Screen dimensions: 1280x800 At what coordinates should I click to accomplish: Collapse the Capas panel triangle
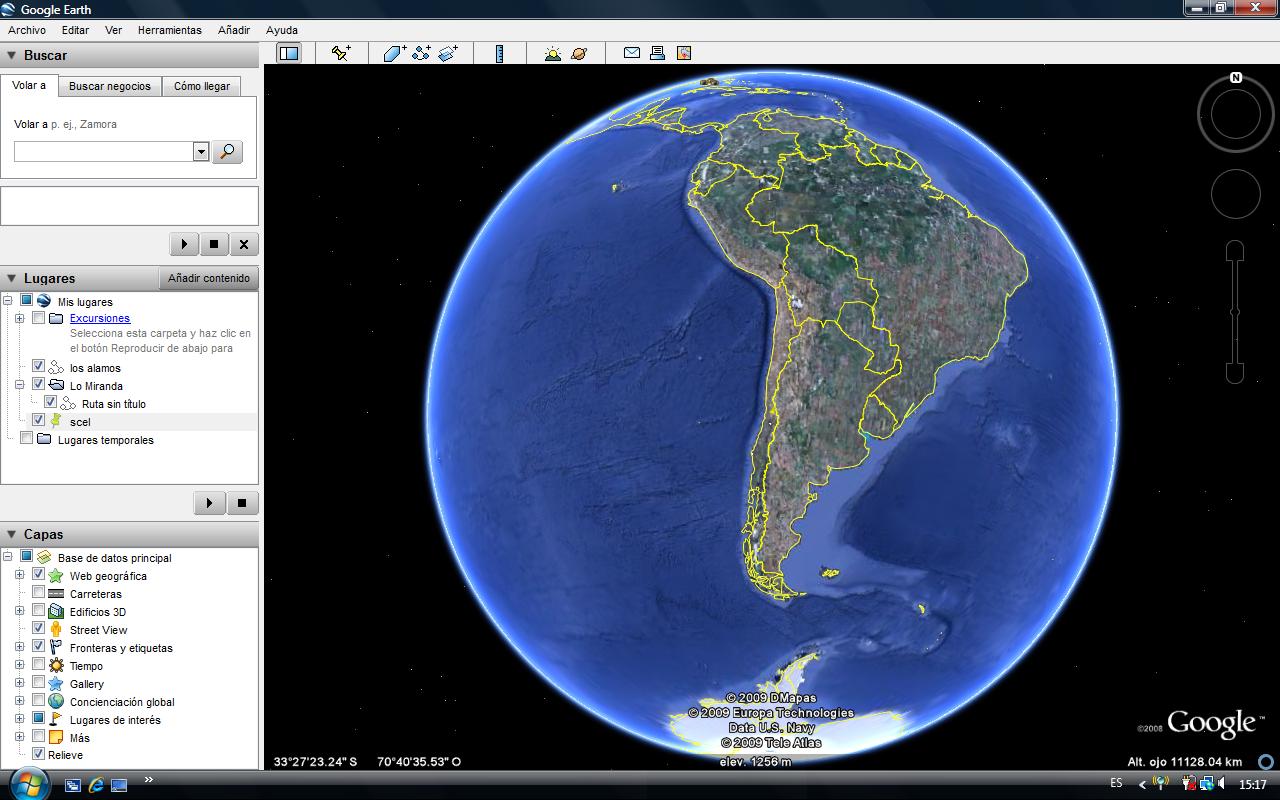click(12, 535)
